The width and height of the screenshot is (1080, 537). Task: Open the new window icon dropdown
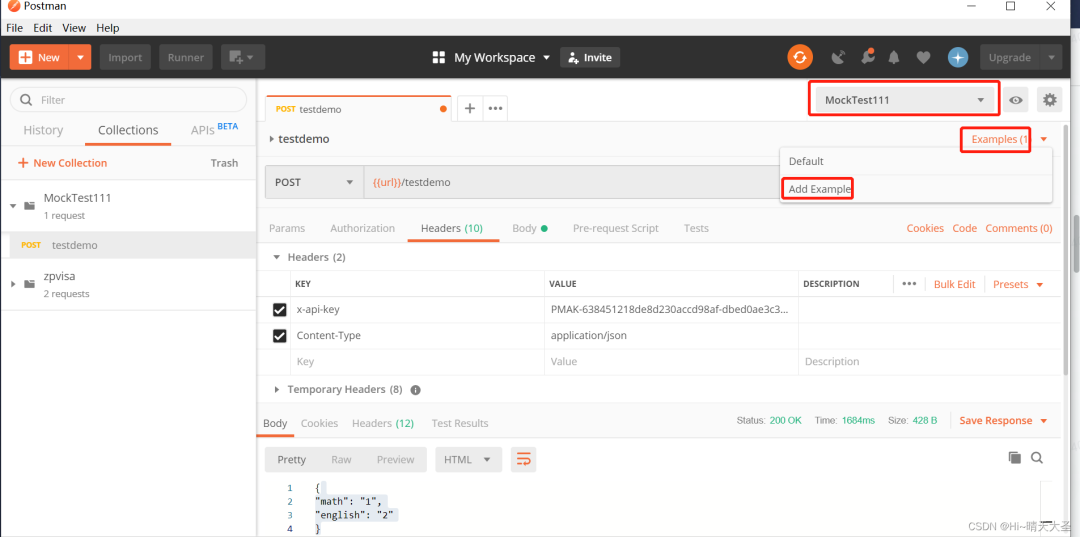242,57
